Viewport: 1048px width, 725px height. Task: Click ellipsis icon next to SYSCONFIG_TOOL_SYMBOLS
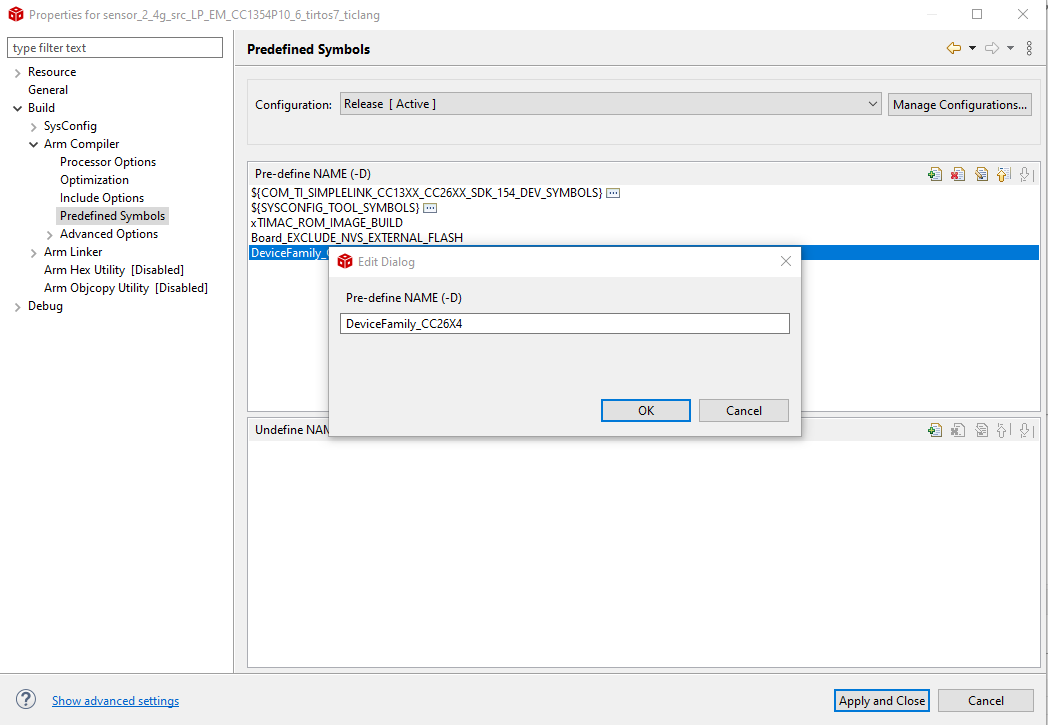point(430,208)
